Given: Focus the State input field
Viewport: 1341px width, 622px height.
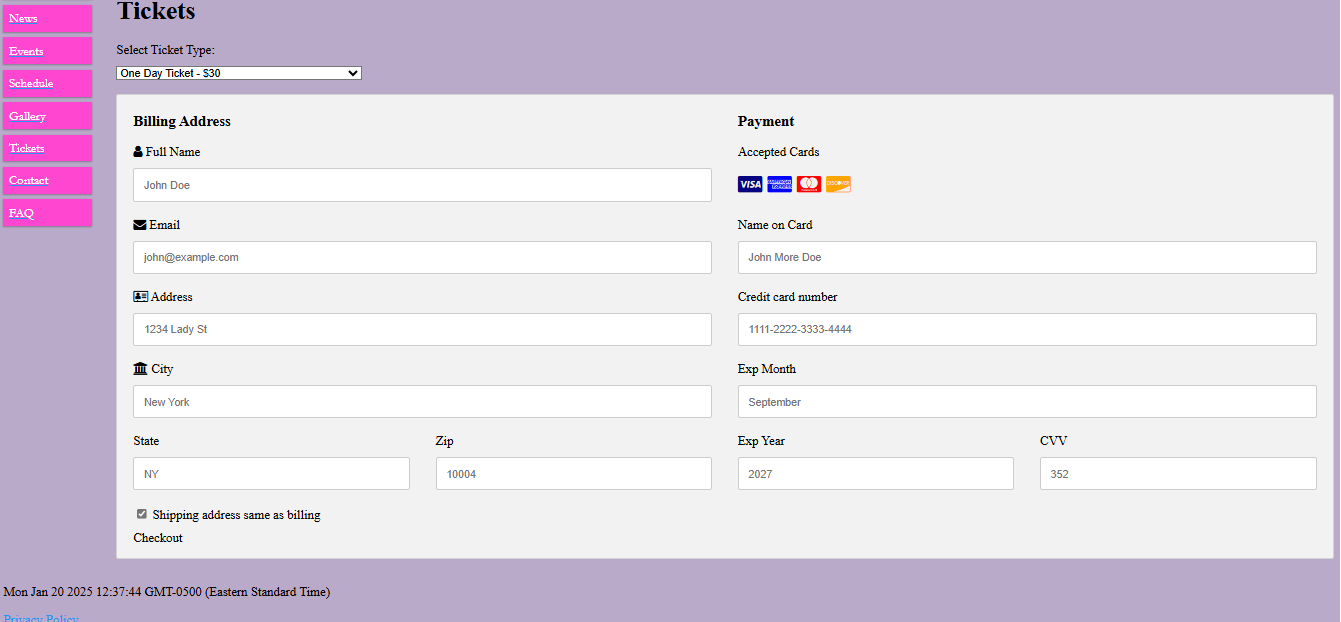Looking at the screenshot, I should [271, 474].
